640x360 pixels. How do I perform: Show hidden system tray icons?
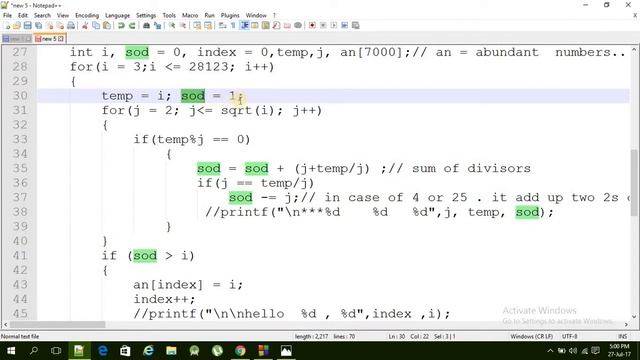550,351
